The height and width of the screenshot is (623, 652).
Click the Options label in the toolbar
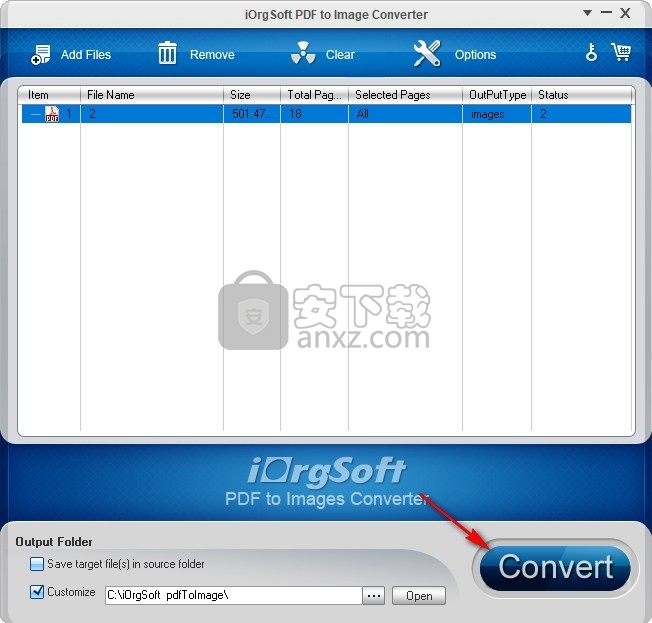(x=475, y=55)
